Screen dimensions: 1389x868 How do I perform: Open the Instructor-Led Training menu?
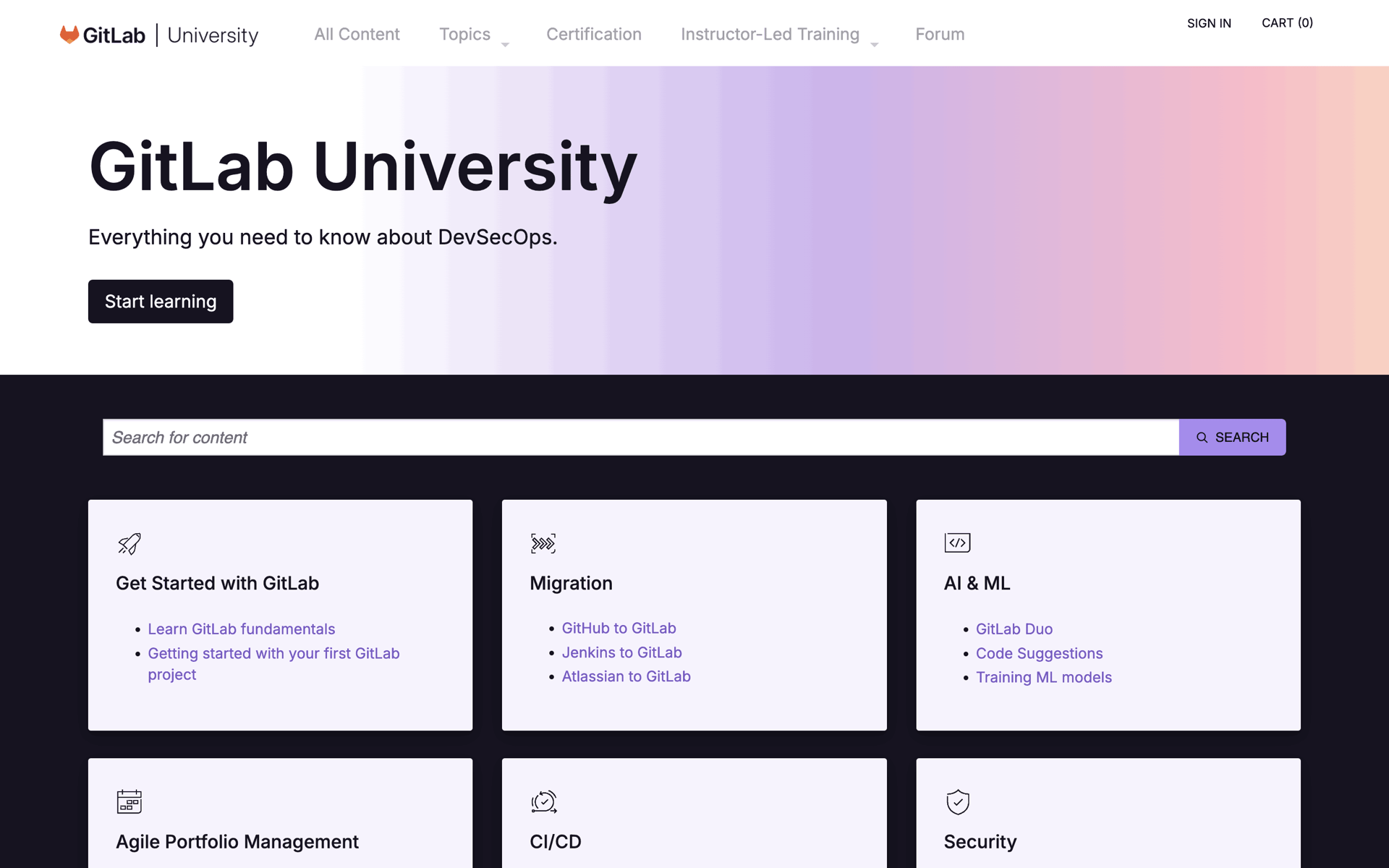770,34
